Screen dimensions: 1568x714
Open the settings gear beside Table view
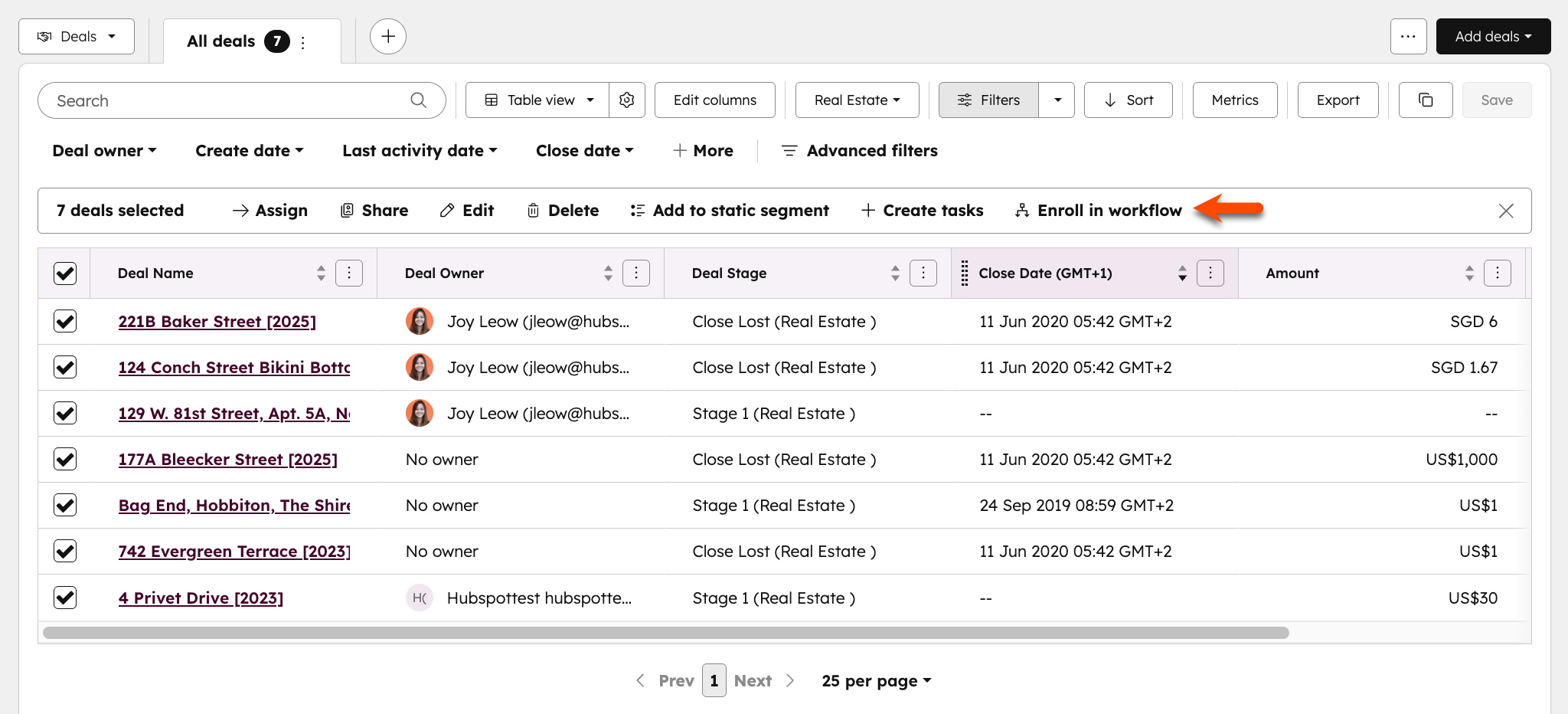click(627, 100)
